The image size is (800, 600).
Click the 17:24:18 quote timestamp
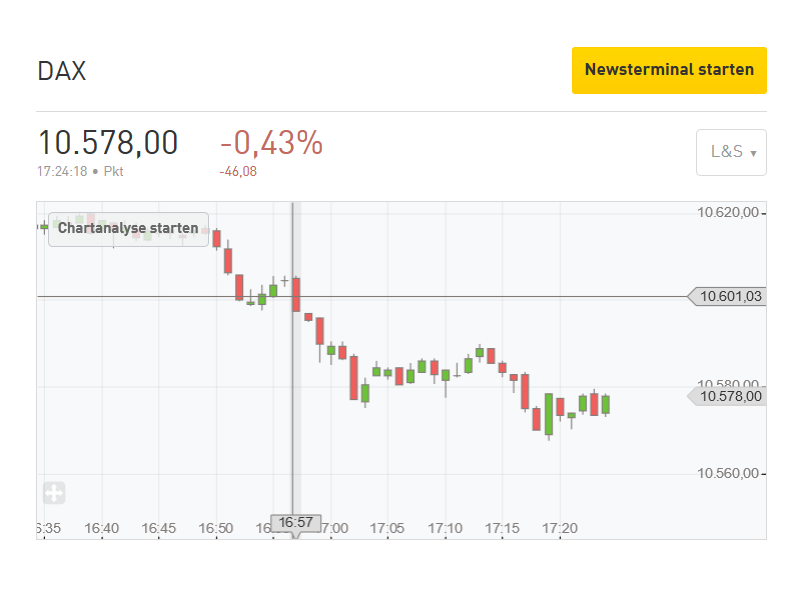(x=62, y=171)
